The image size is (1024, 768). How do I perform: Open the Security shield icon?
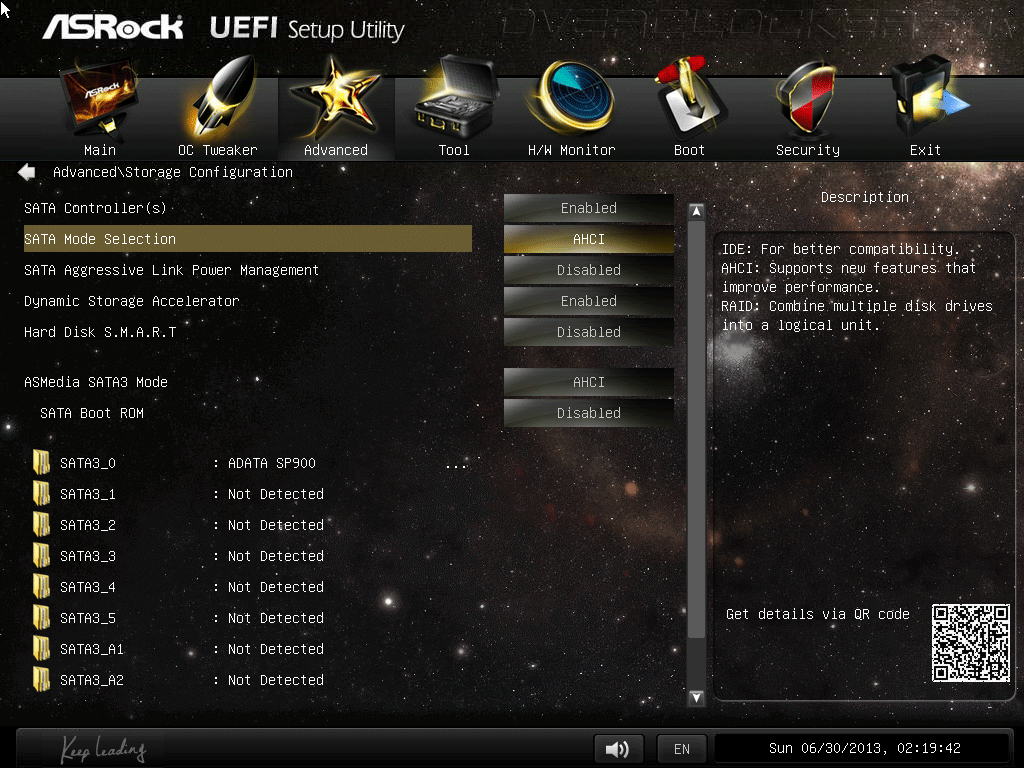(x=807, y=98)
